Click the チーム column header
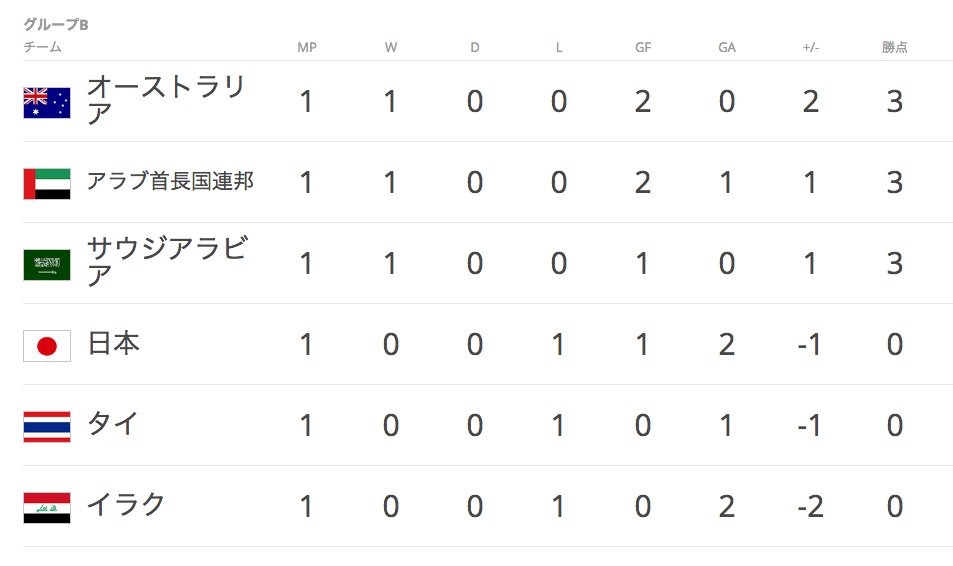Image resolution: width=953 pixels, height=566 pixels. tap(43, 47)
